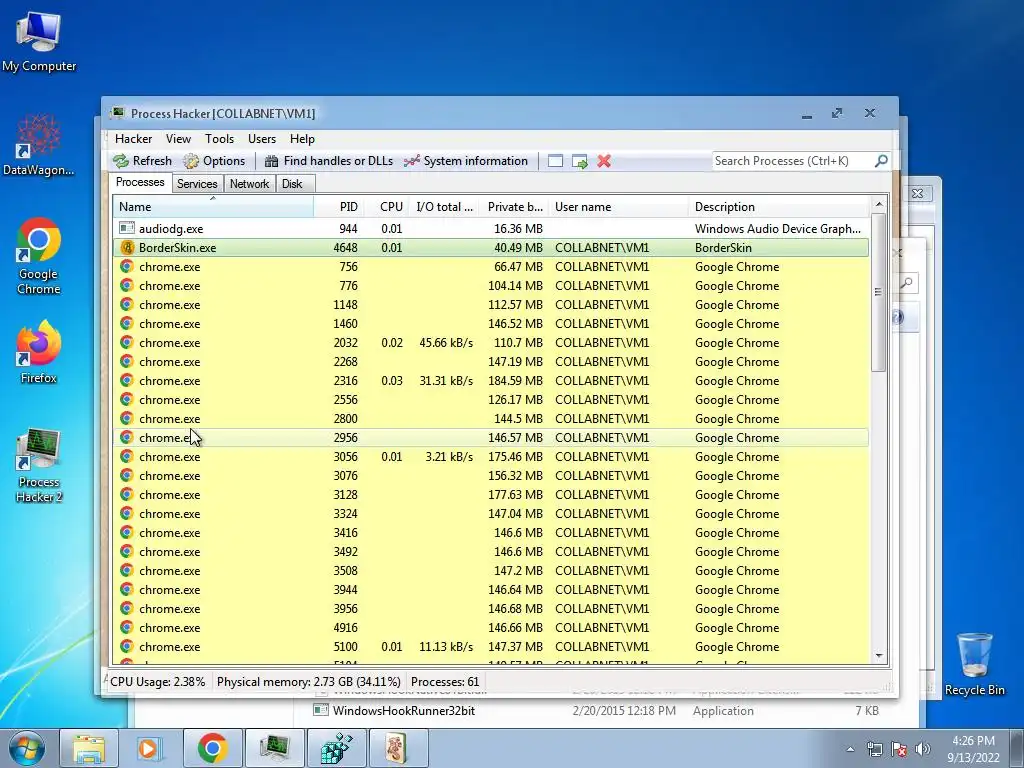Click Chrome icon of PID 5100 row

[x=127, y=646]
